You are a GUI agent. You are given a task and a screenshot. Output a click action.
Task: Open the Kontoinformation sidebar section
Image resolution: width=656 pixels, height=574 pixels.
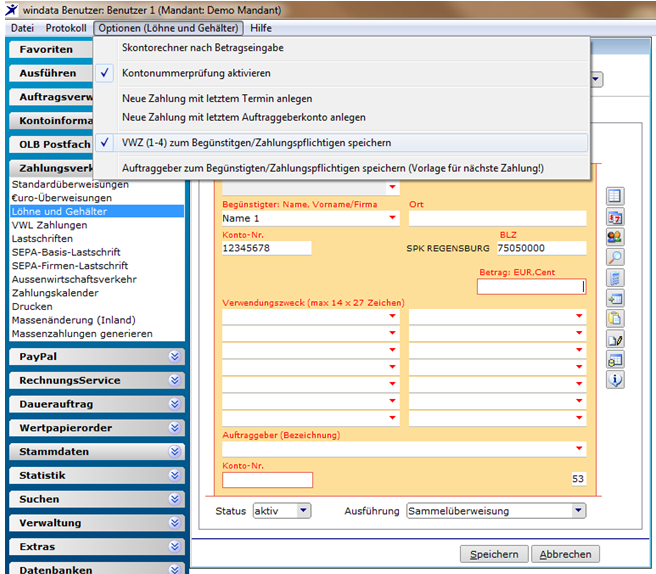pos(51,120)
